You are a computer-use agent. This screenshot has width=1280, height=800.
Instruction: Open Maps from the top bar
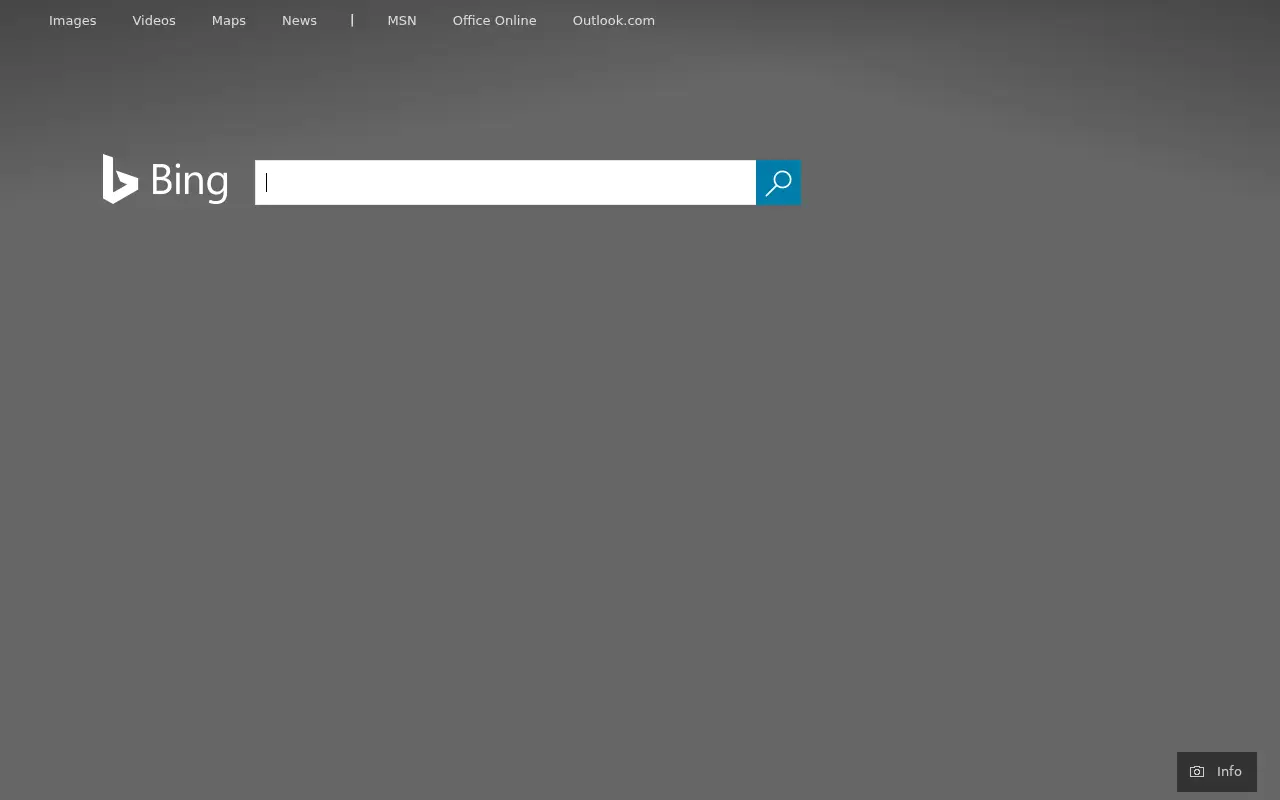tap(229, 20)
